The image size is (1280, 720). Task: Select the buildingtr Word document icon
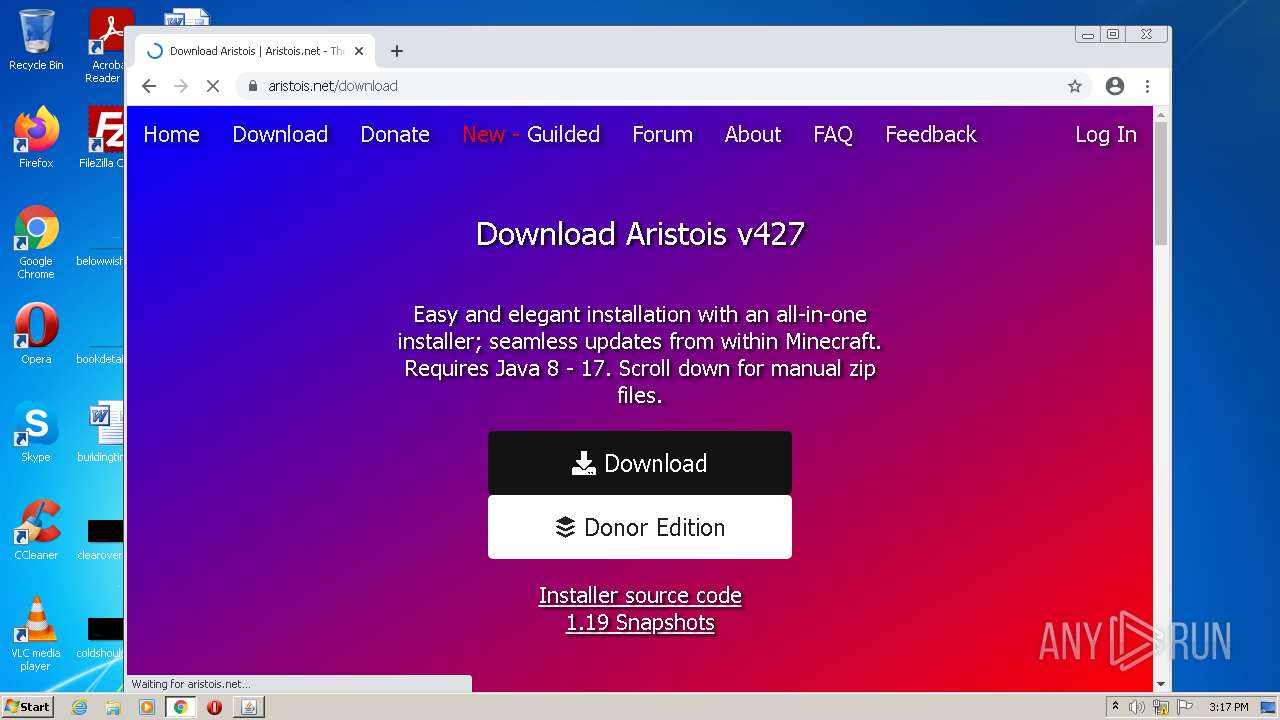[x=103, y=432]
